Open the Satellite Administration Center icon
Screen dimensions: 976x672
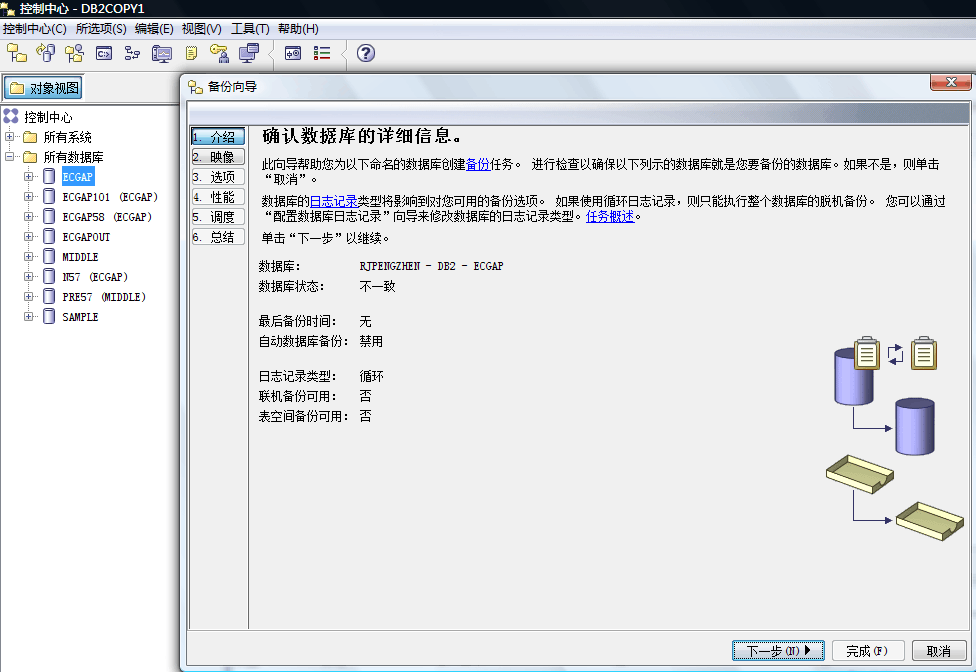click(75, 54)
